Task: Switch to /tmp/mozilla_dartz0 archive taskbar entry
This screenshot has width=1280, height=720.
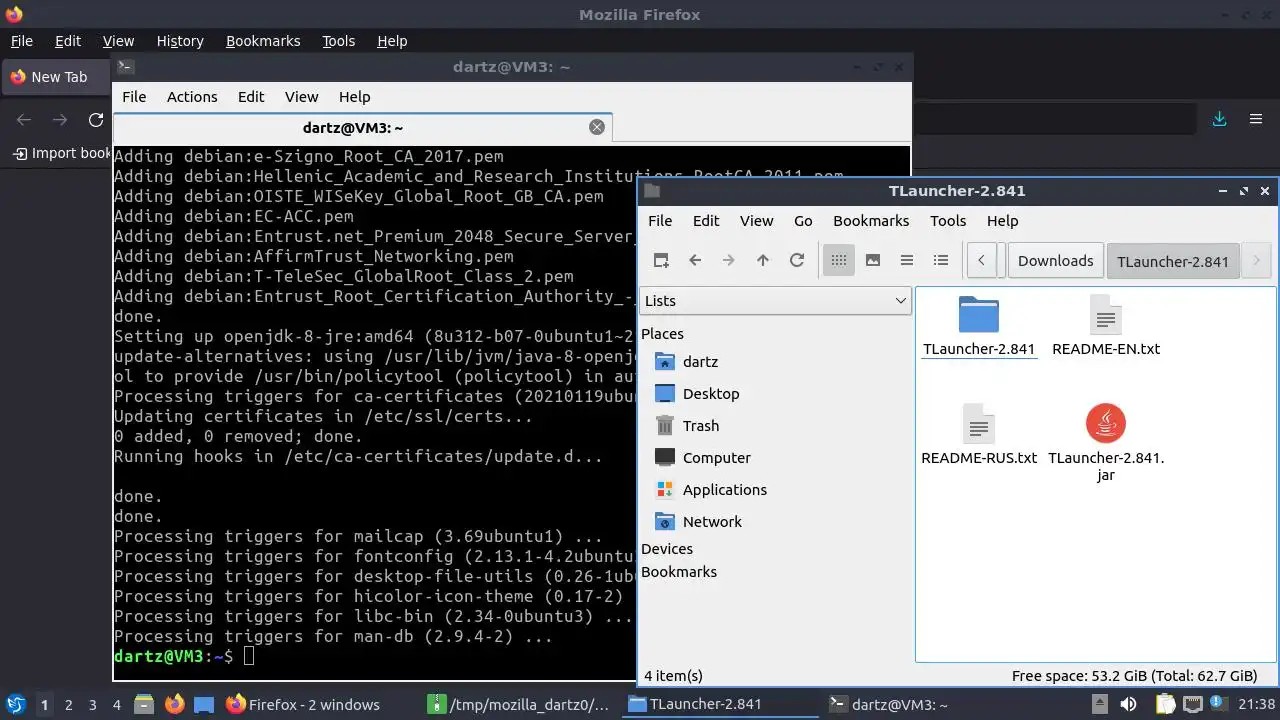Action: point(521,705)
